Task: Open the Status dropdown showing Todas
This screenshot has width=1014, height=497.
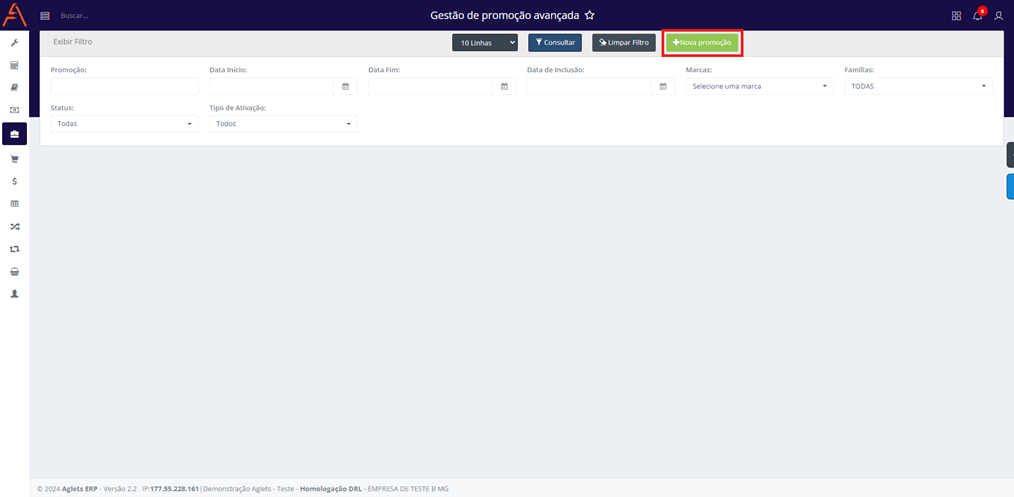Action: pyautogui.click(x=124, y=124)
